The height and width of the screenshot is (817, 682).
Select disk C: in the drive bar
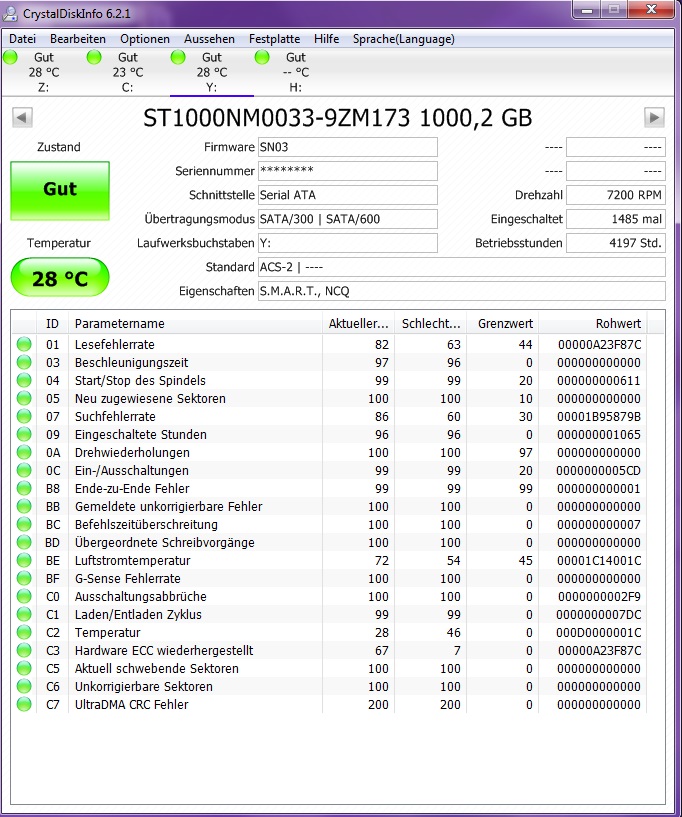pos(128,72)
